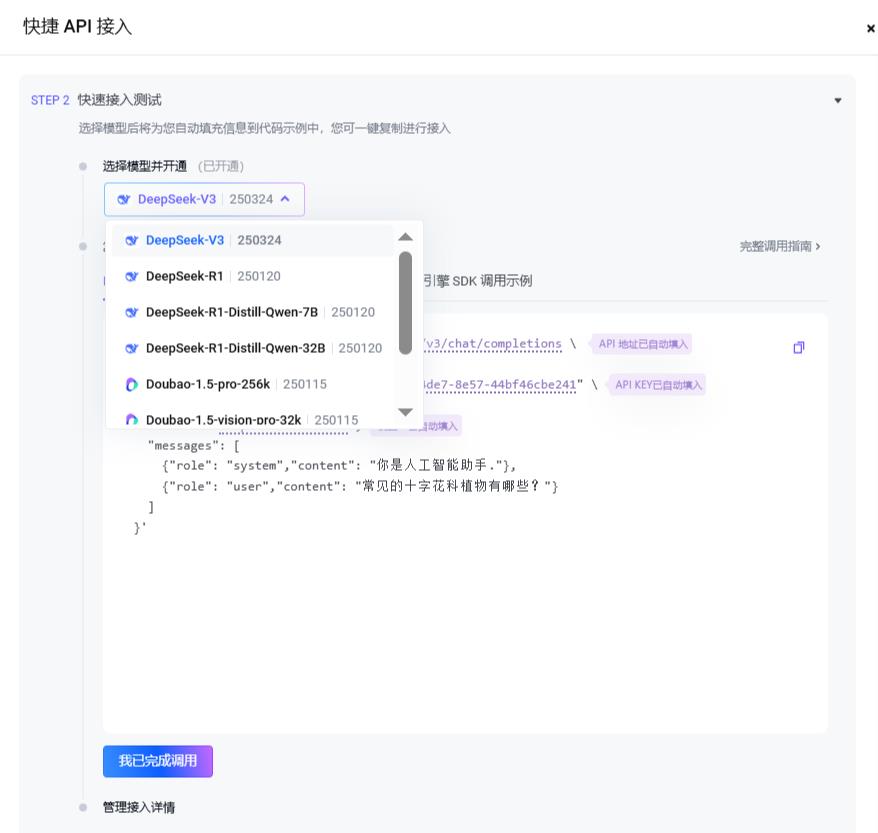878x833 pixels.
Task: Click the v3/chat/completions API URL
Action: point(494,344)
